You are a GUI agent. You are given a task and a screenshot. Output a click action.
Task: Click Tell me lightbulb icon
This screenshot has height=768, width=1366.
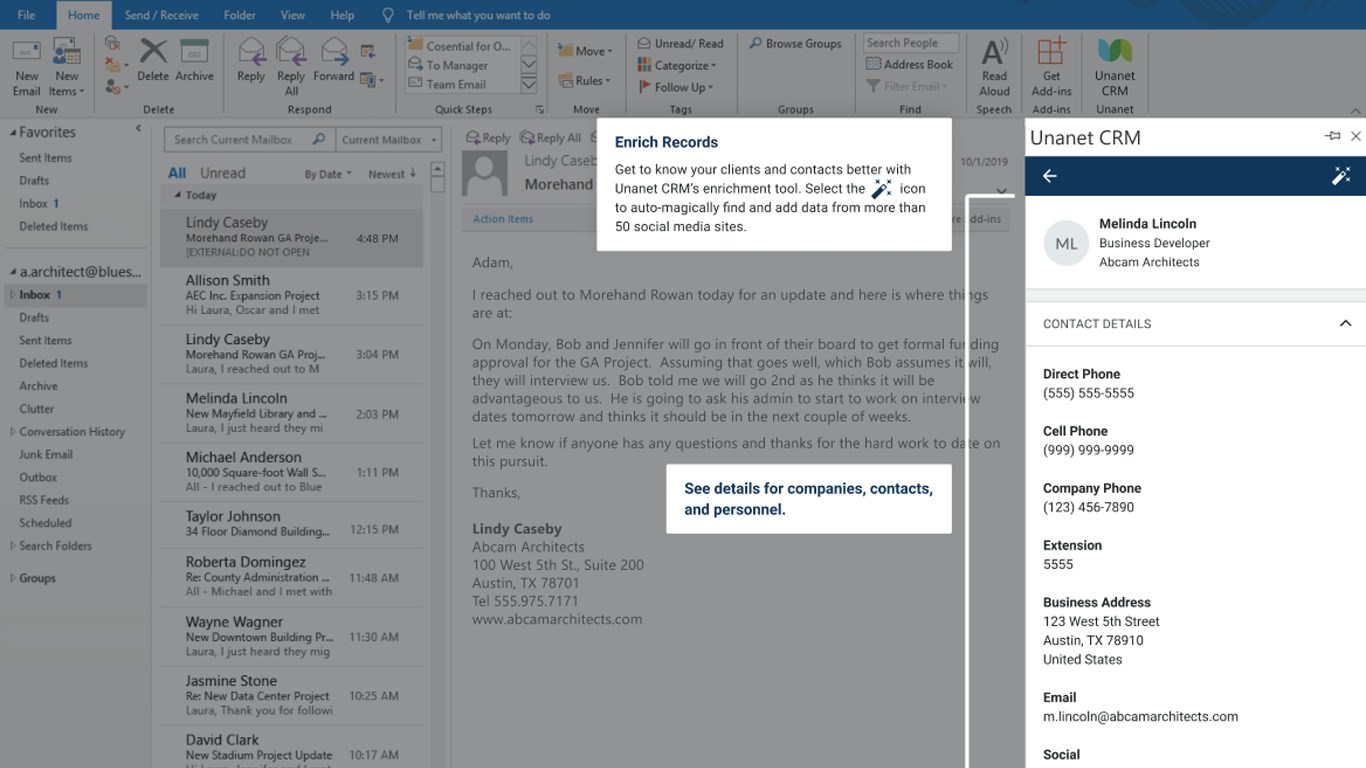pyautogui.click(x=388, y=15)
